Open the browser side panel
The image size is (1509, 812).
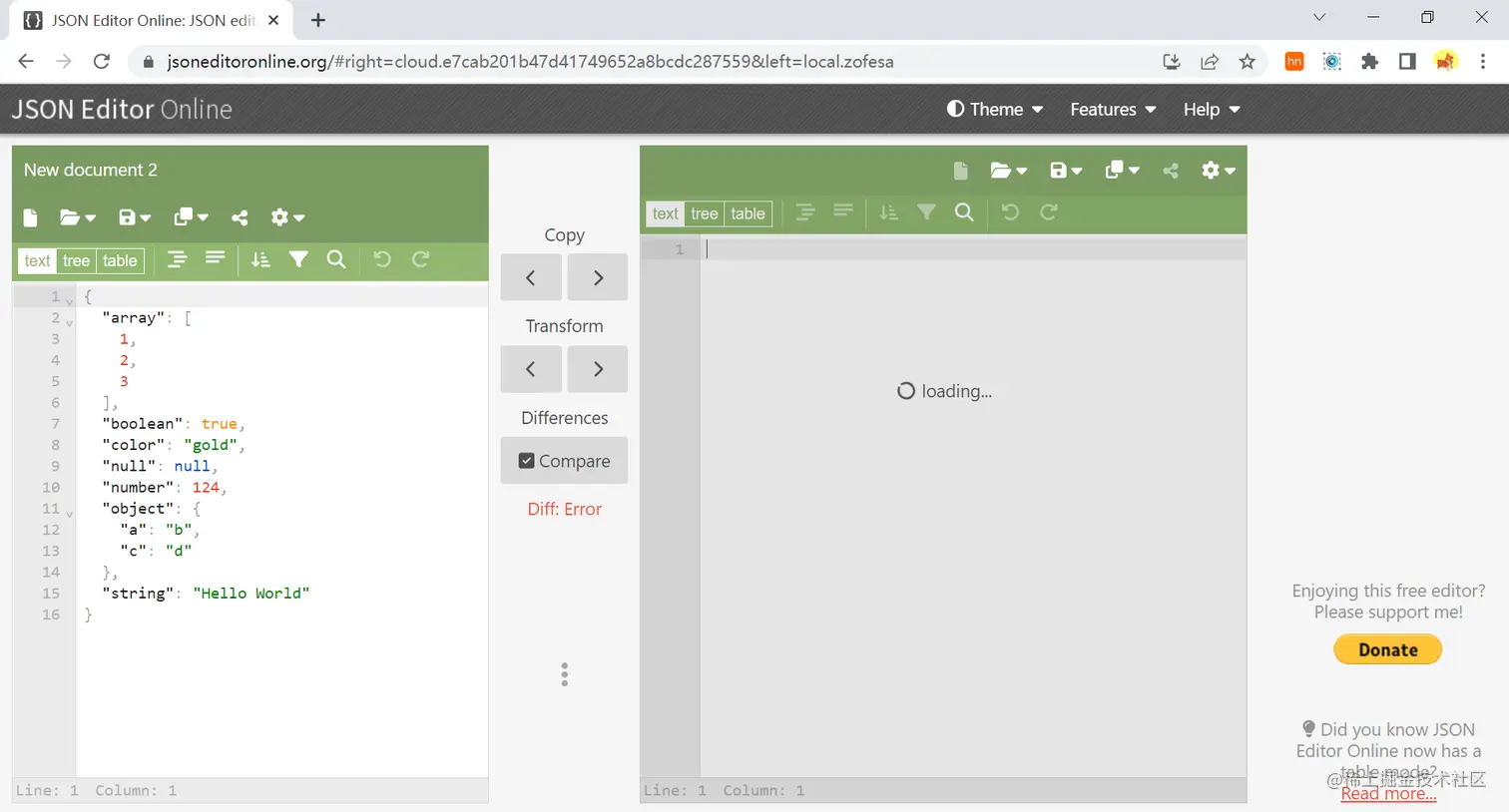pyautogui.click(x=1407, y=62)
